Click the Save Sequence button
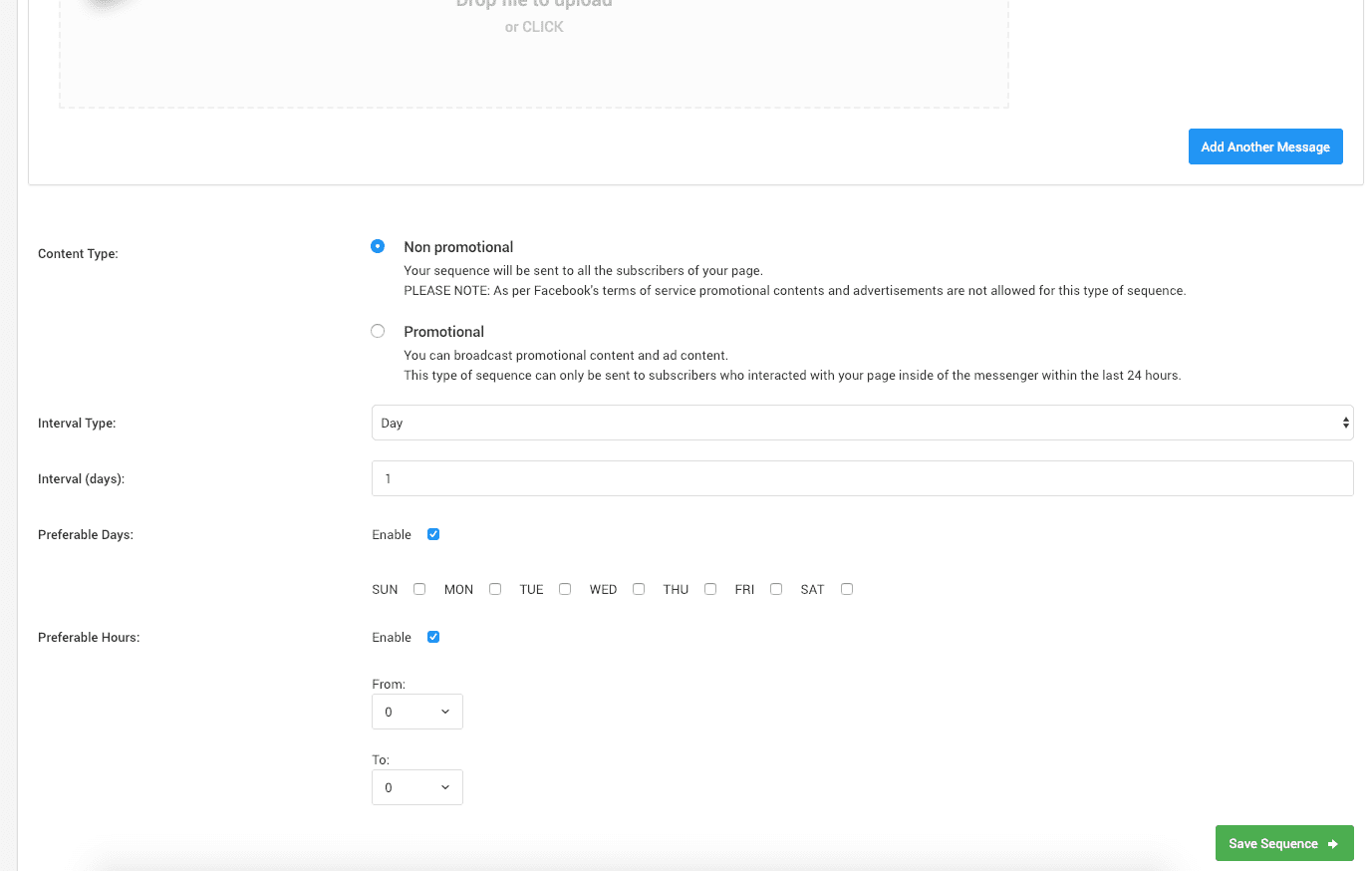This screenshot has height=871, width=1372. point(1284,843)
